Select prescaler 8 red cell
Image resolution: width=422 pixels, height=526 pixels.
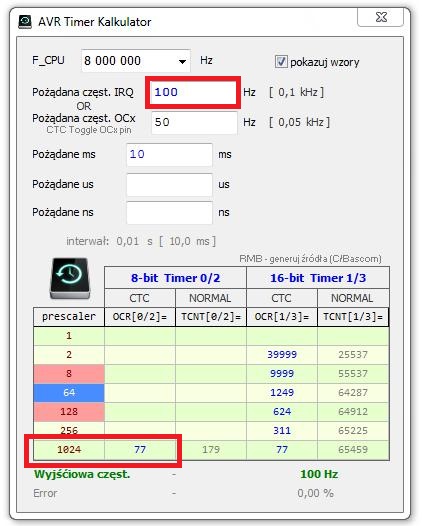(x=69, y=374)
